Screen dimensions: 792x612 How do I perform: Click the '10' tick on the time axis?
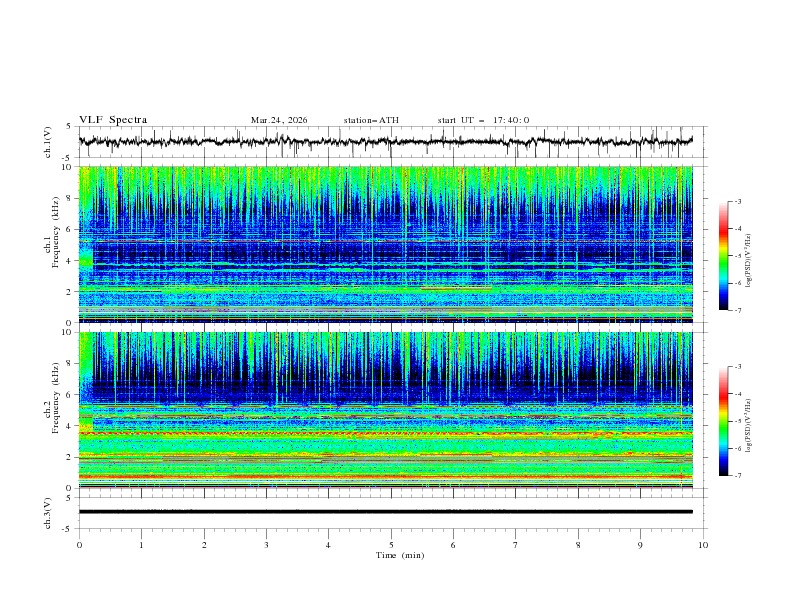(703, 545)
